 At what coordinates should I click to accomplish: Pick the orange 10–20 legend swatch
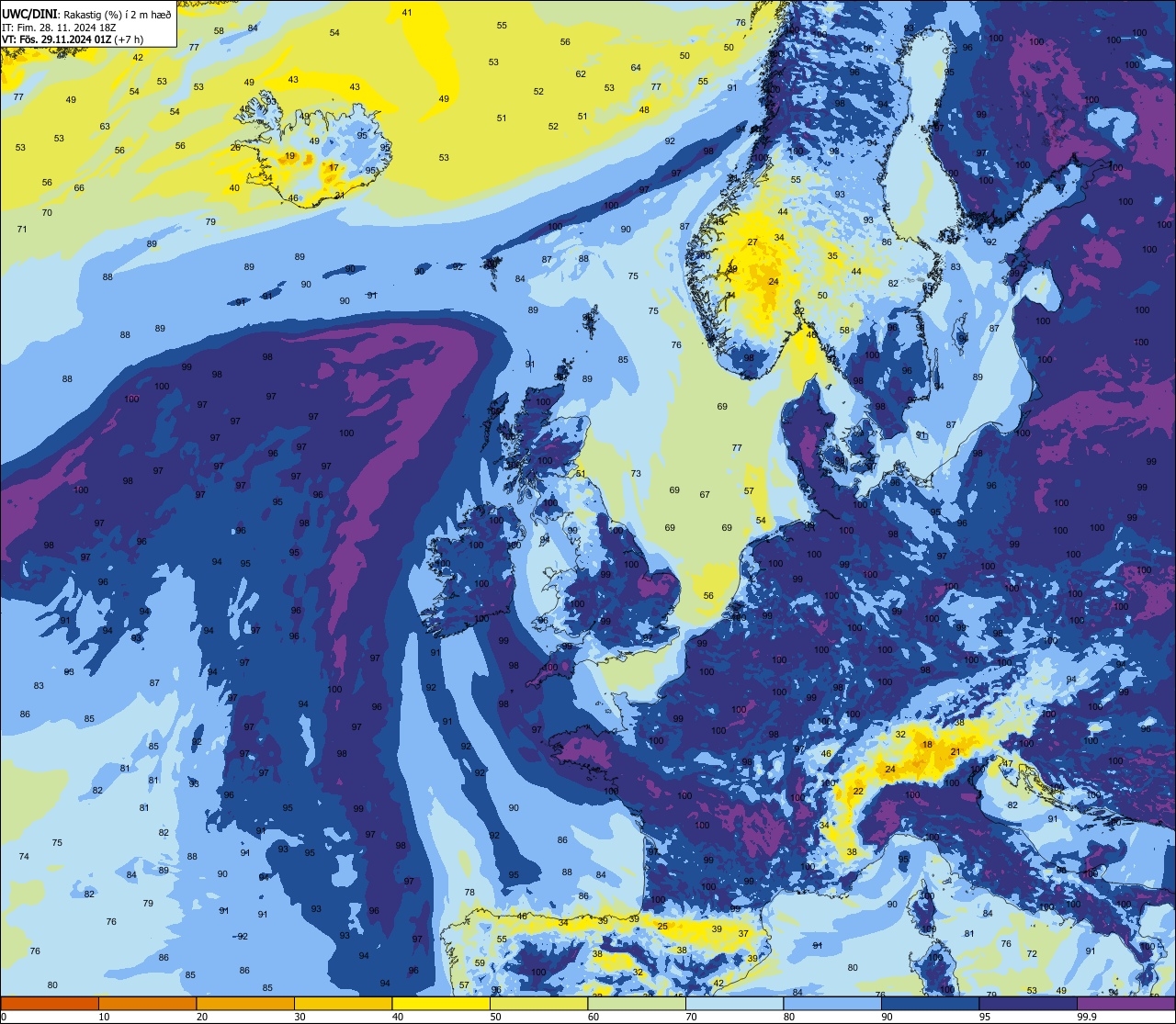tap(147, 1003)
